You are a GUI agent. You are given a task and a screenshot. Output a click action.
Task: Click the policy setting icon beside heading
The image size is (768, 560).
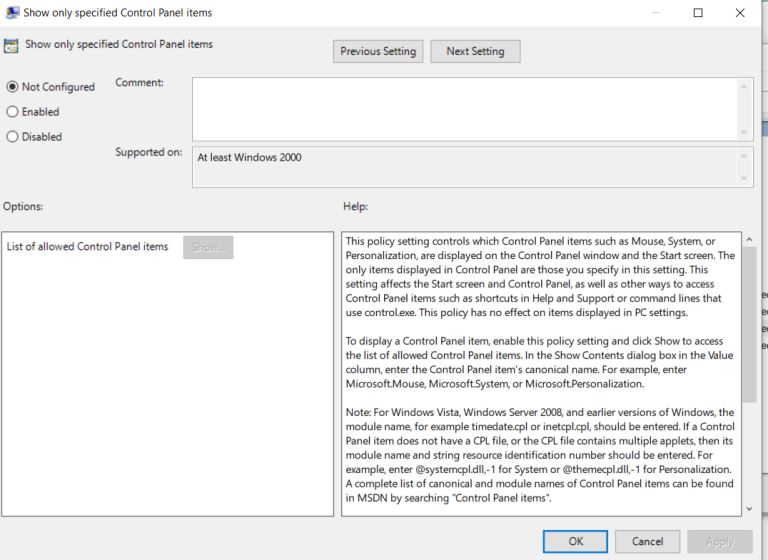pos(11,46)
